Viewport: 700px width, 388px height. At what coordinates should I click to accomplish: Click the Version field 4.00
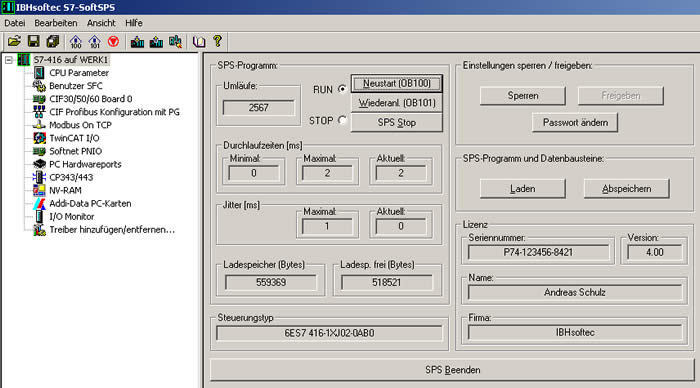coord(654,252)
